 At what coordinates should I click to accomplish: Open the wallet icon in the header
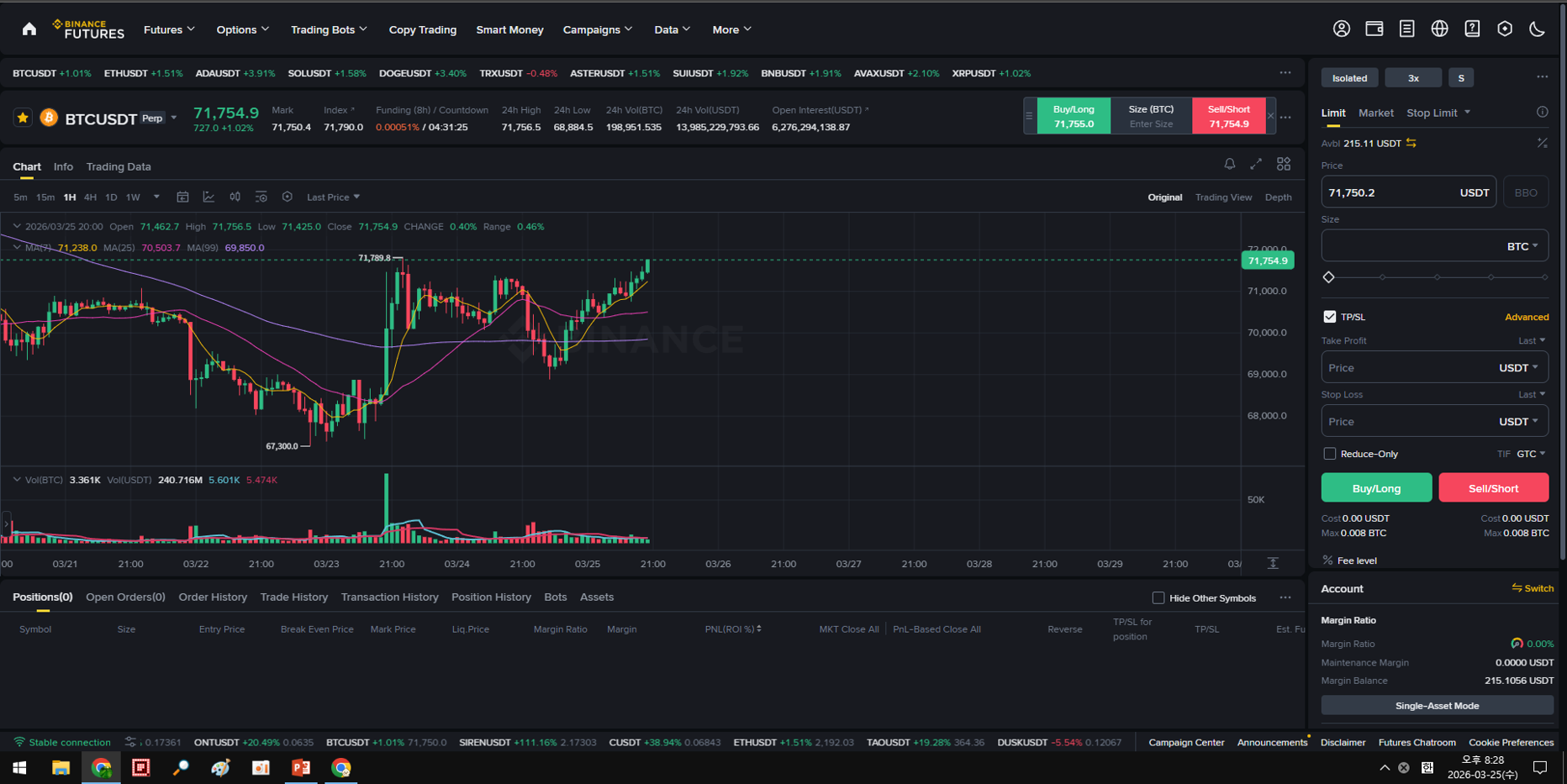[x=1374, y=29]
